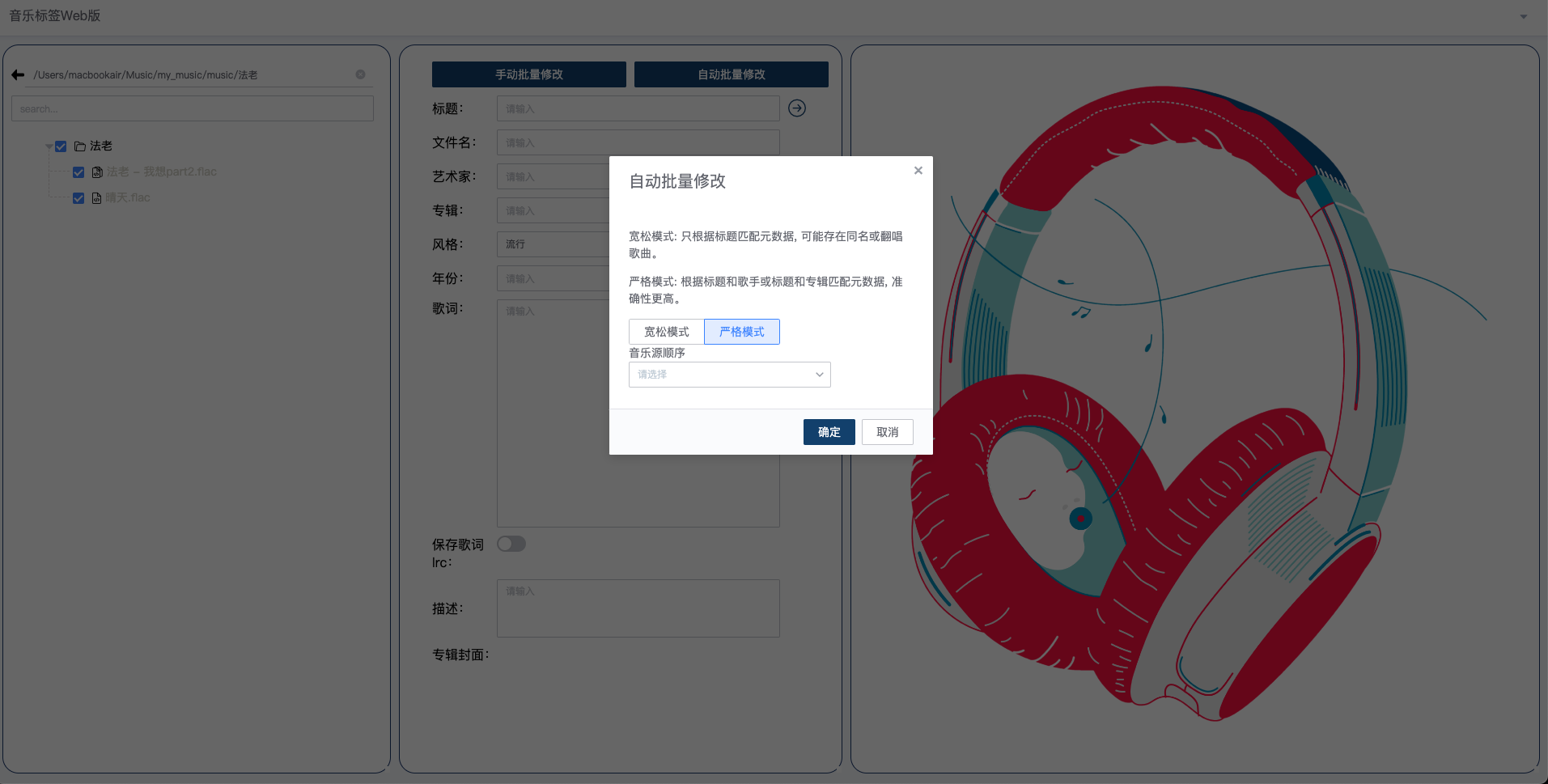Select 宽松模式 option
This screenshot has height=784, width=1548.
(667, 332)
